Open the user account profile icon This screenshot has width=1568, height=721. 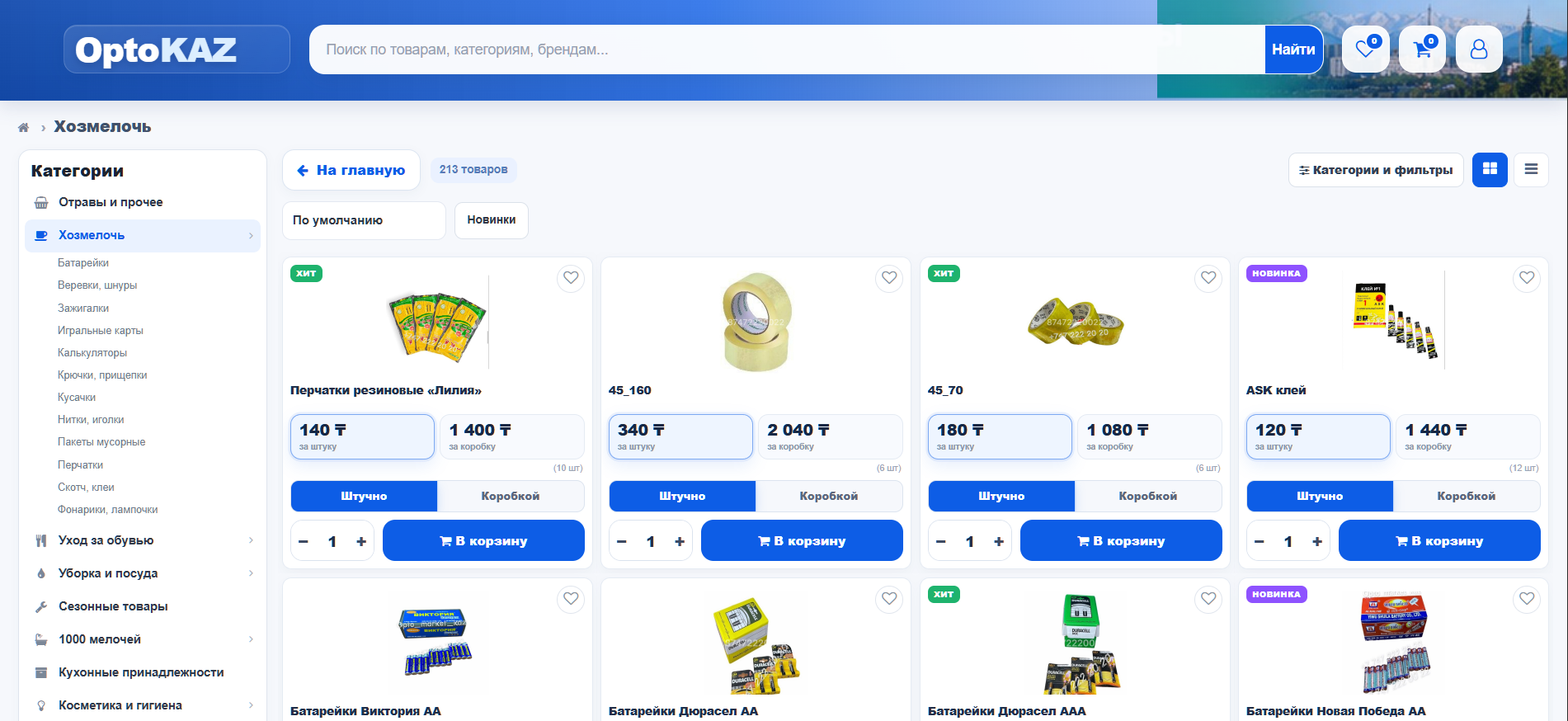click(1479, 49)
